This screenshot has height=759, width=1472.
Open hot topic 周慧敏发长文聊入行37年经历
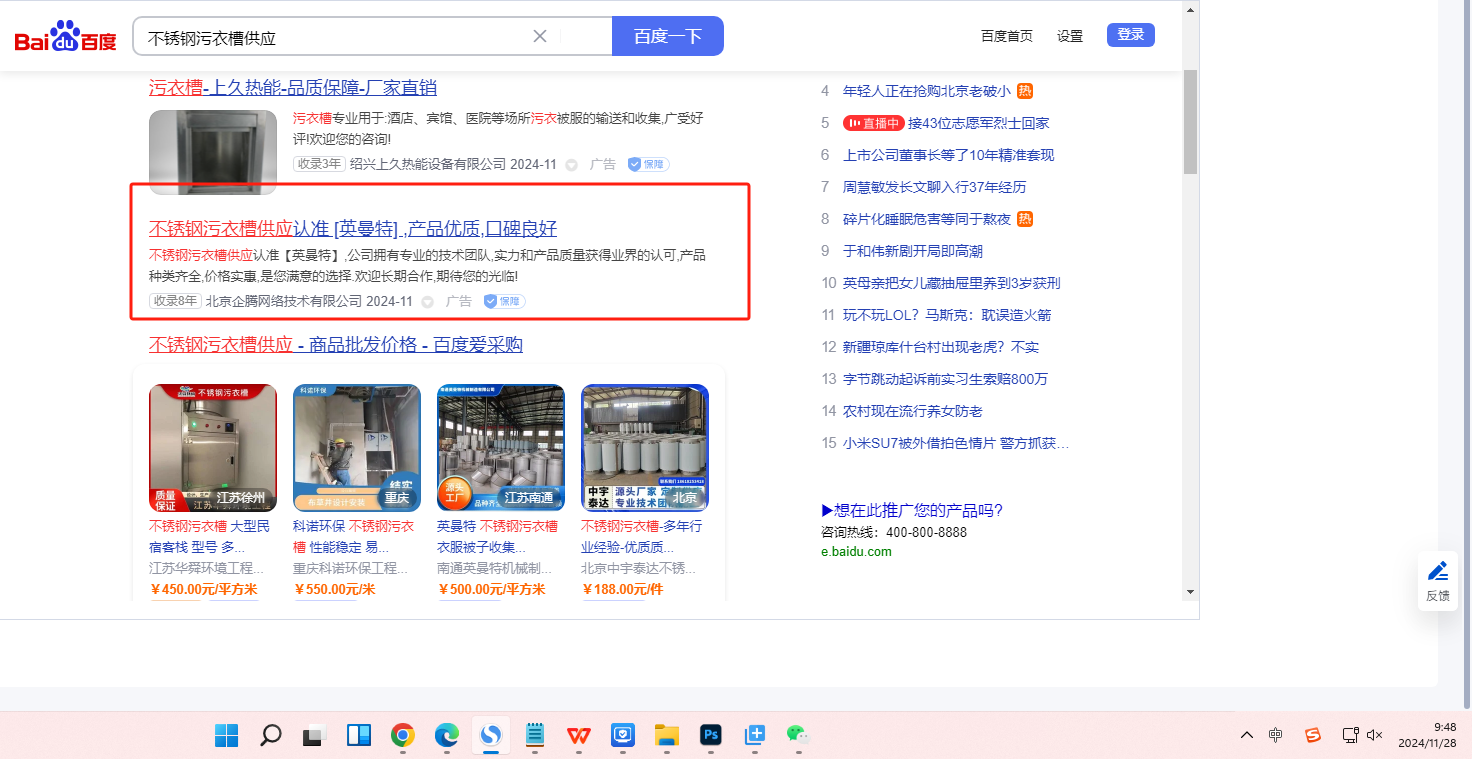935,187
